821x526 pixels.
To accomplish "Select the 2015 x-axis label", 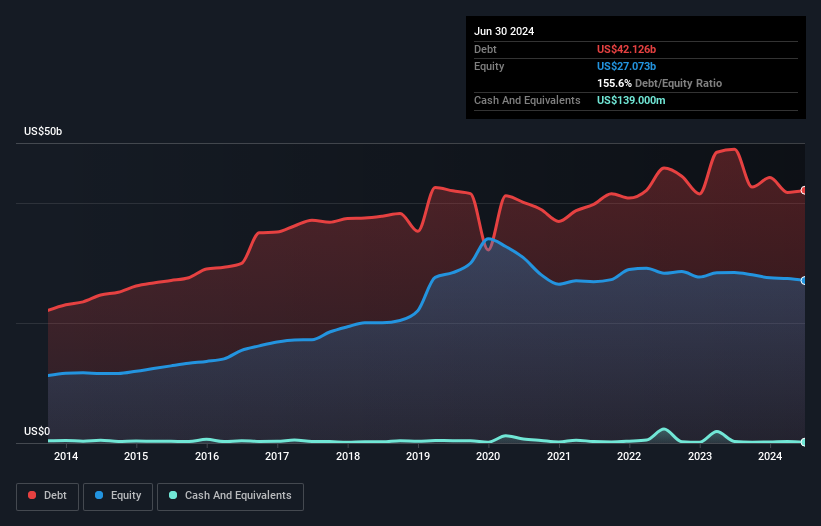I will (136, 456).
